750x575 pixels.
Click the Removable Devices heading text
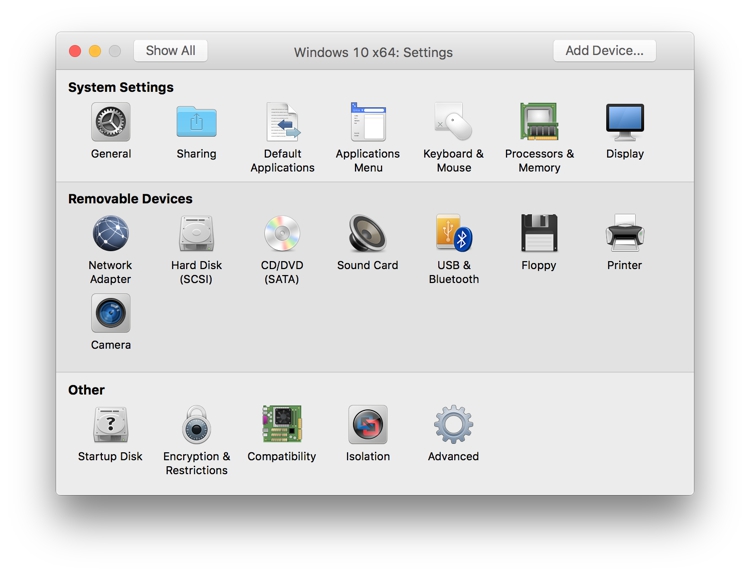click(130, 199)
